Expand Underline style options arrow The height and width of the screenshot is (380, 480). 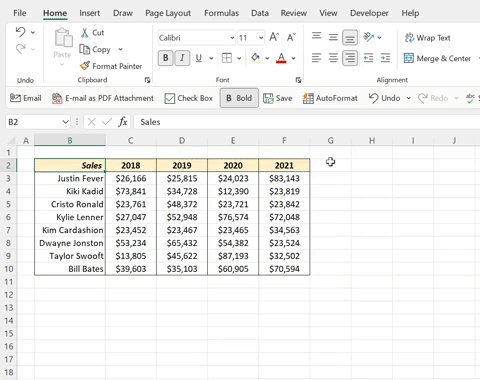pos(211,58)
